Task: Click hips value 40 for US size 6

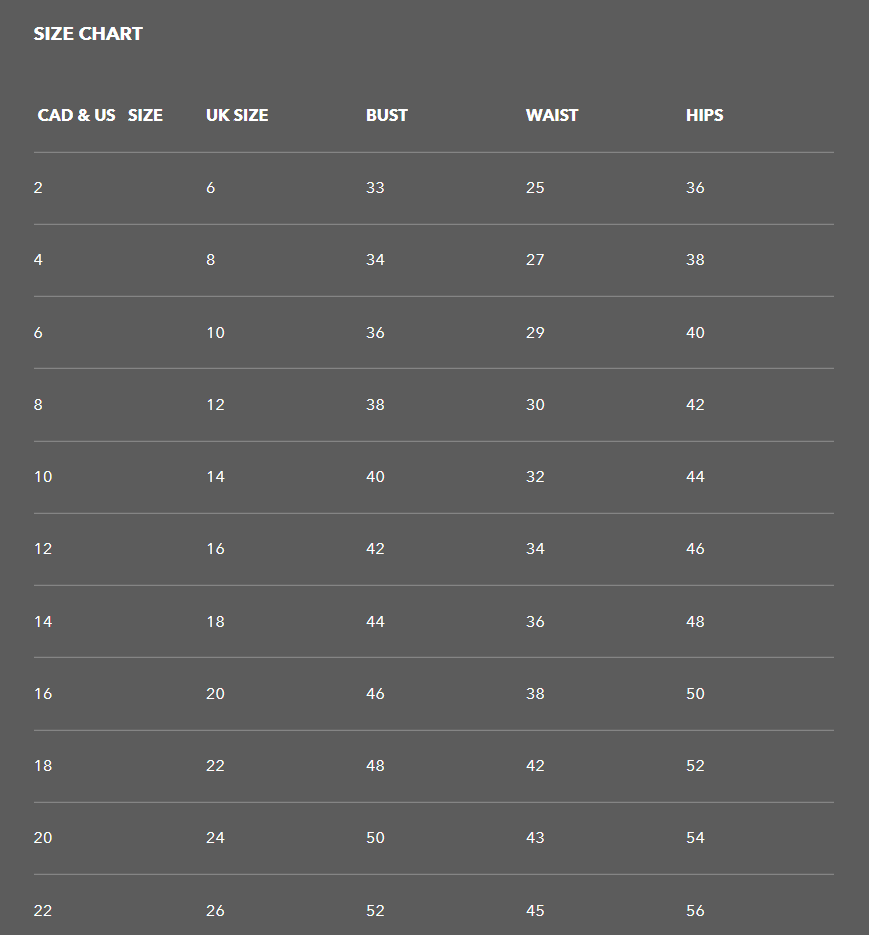Action: pyautogui.click(x=695, y=333)
